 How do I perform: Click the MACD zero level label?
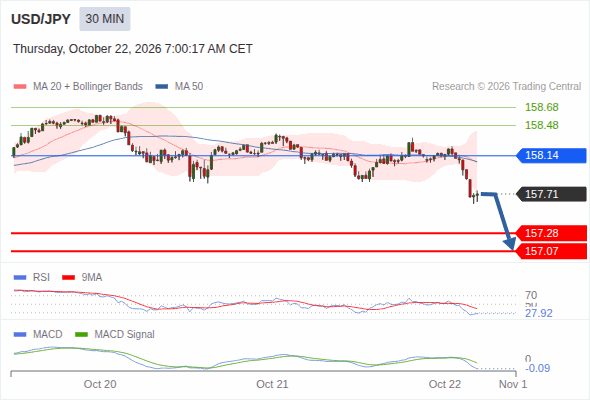tap(528, 359)
